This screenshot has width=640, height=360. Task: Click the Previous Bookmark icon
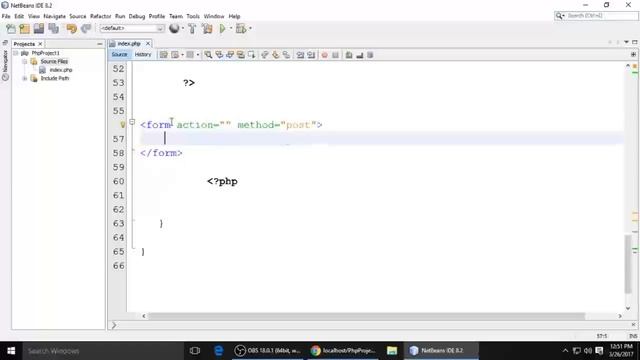265,55
